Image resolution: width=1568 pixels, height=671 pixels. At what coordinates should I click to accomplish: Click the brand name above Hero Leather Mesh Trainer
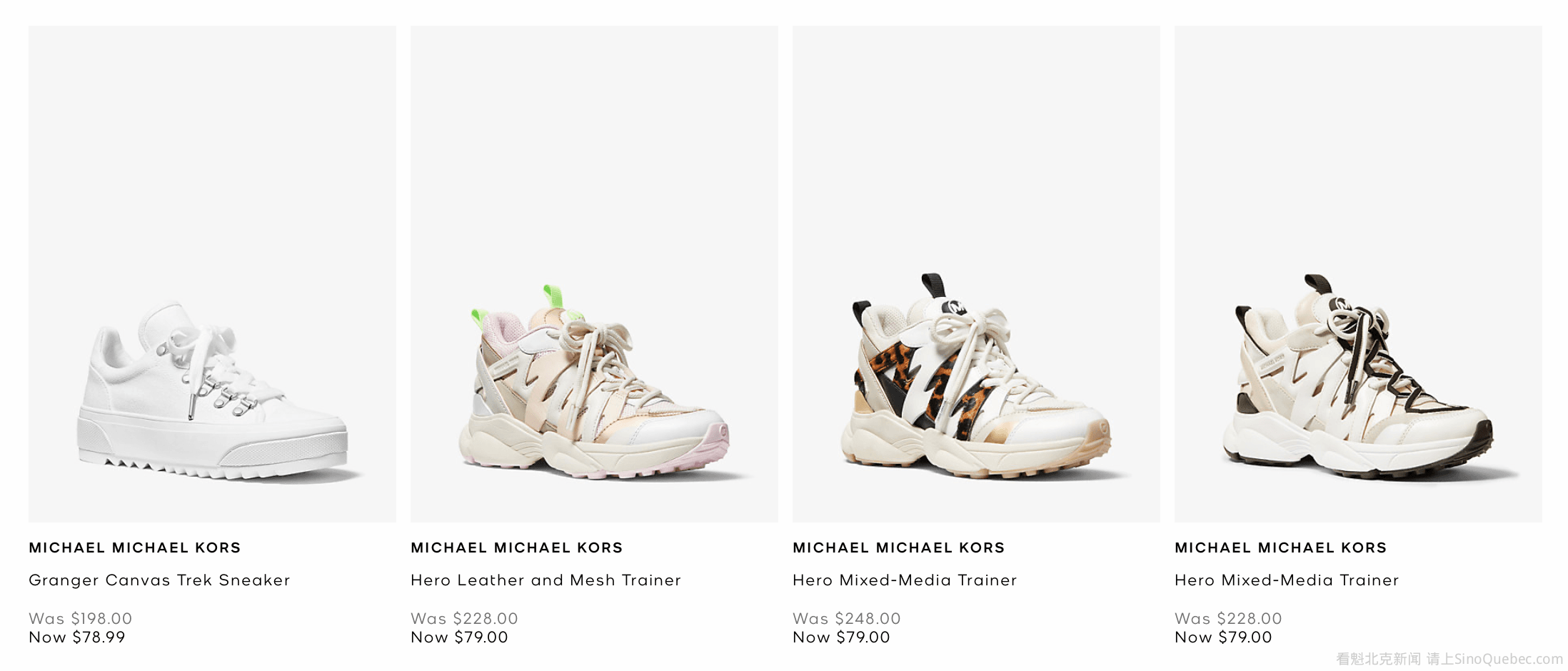click(x=517, y=548)
